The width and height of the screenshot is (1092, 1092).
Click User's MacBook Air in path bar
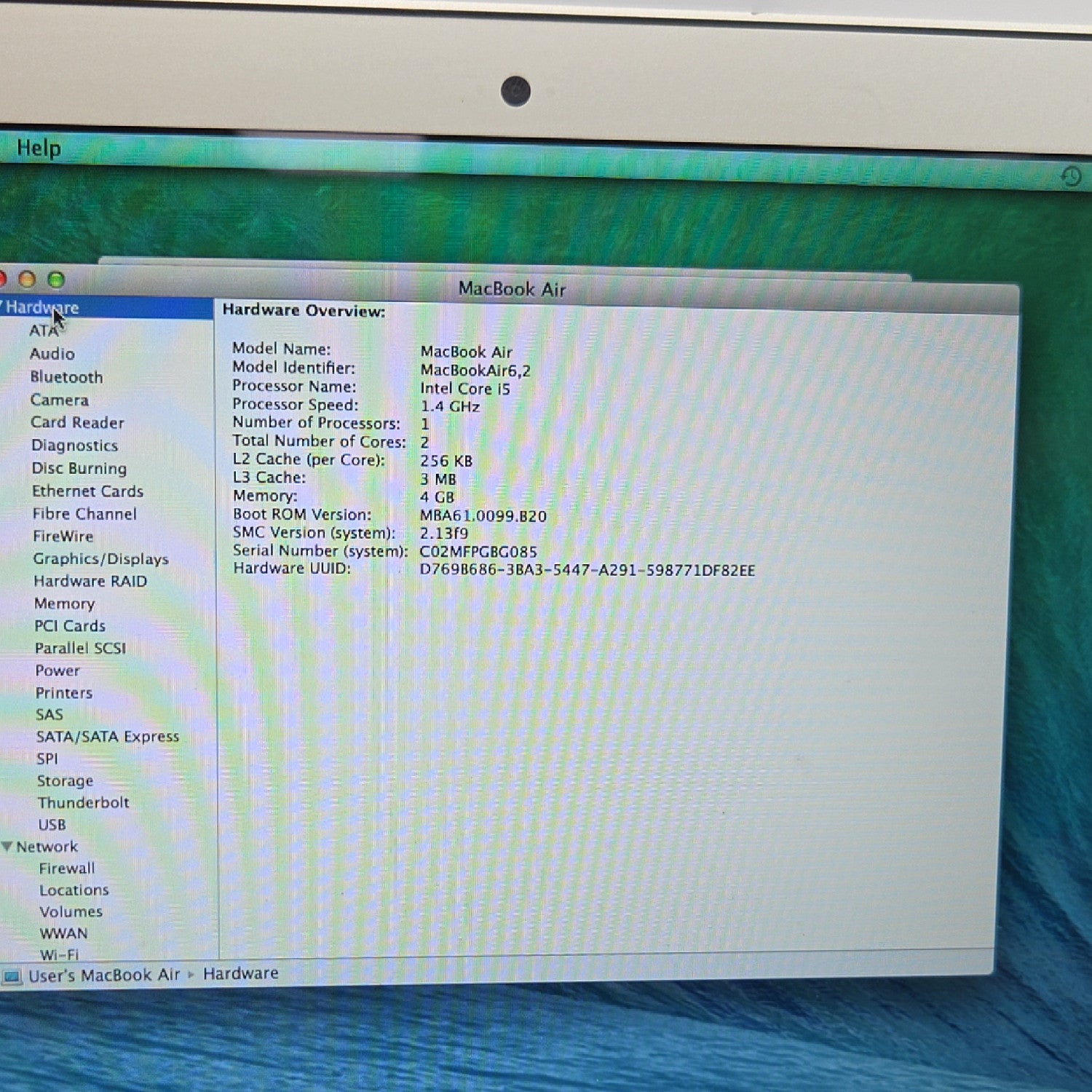pyautogui.click(x=104, y=976)
